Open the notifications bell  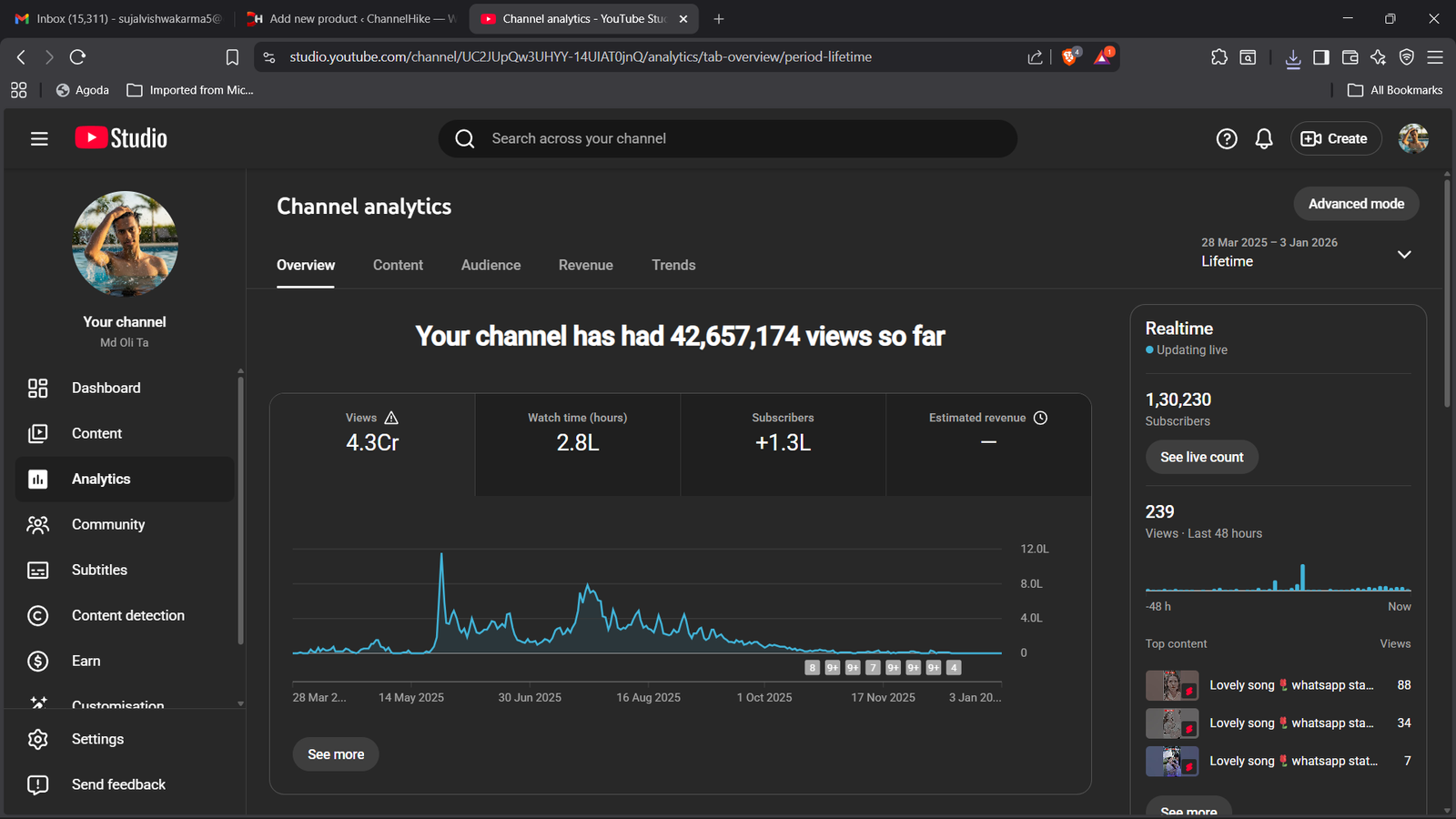pos(1264,138)
